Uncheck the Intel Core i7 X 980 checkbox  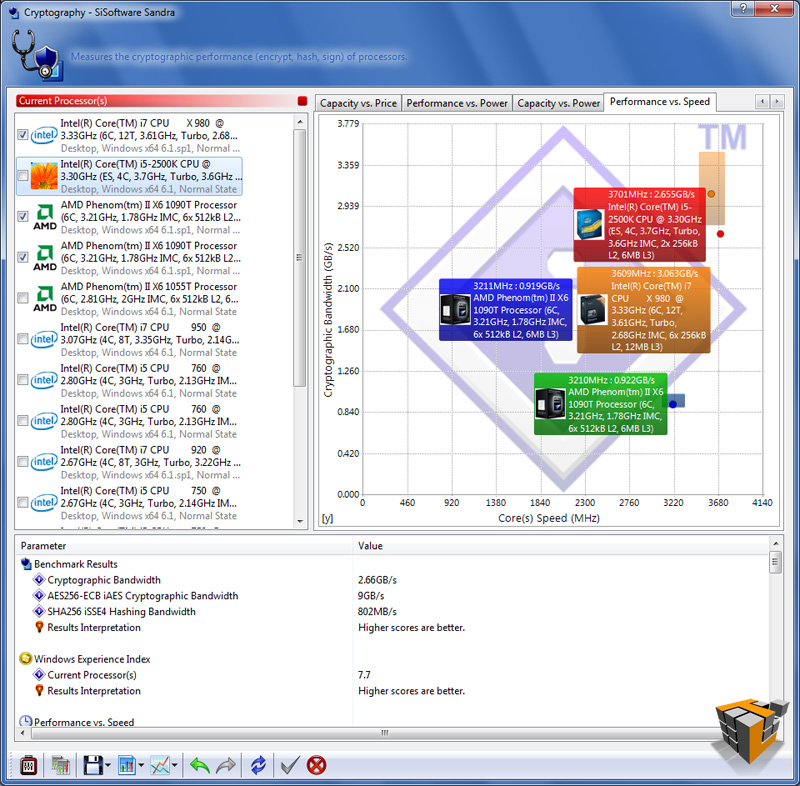[x=22, y=135]
